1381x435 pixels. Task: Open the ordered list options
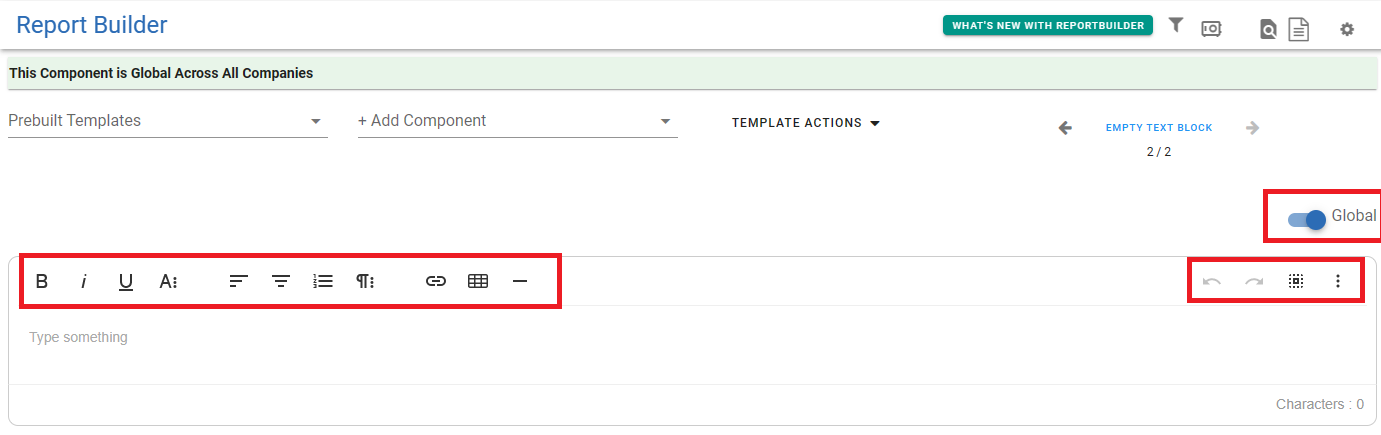click(323, 282)
